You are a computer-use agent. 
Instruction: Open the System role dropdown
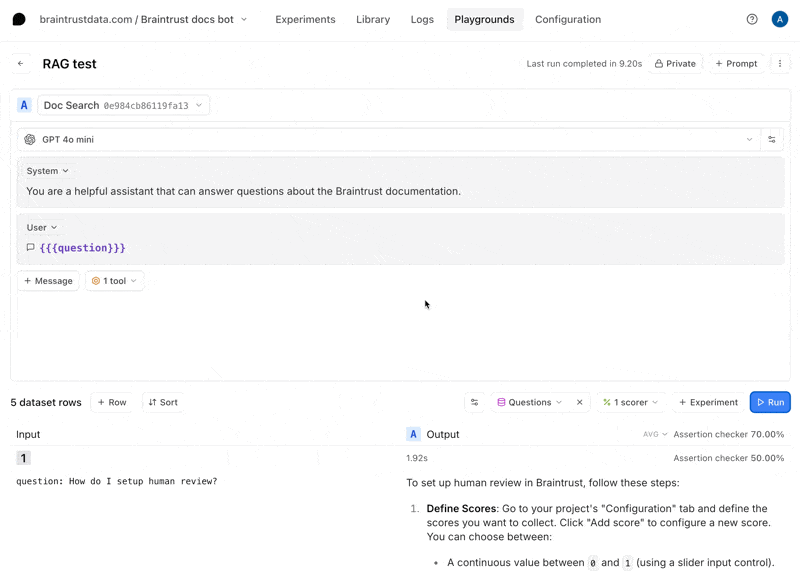tap(47, 171)
